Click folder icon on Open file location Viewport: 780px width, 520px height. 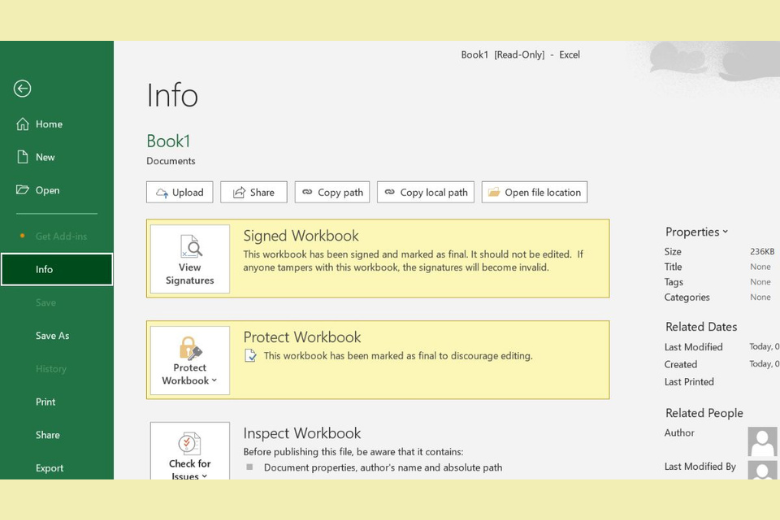tap(493, 192)
